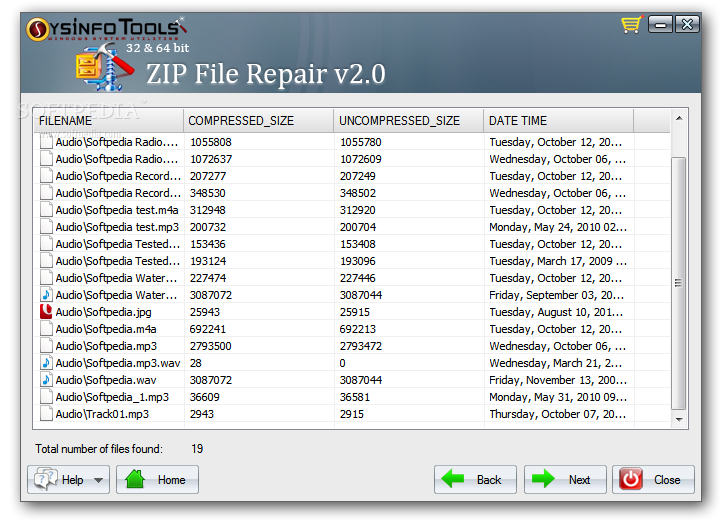Select the Audio\Softpedia test.mp3 filename
This screenshot has height=522, width=722.
117,227
